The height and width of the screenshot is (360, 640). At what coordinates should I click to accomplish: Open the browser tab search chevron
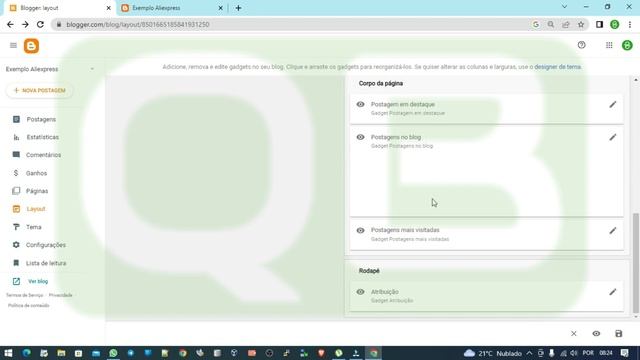pyautogui.click(x=564, y=7)
